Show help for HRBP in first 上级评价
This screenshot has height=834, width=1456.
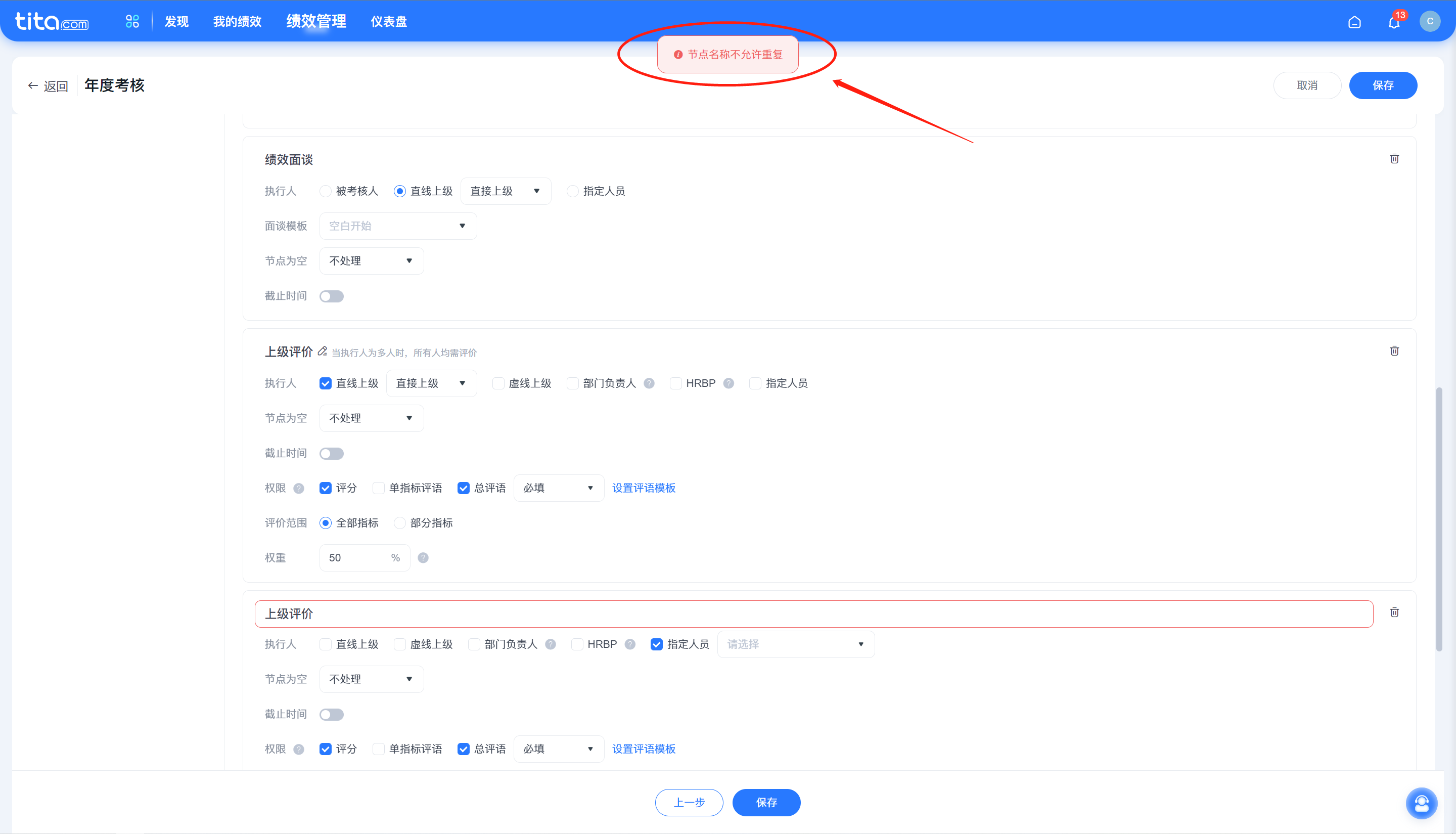(x=729, y=383)
